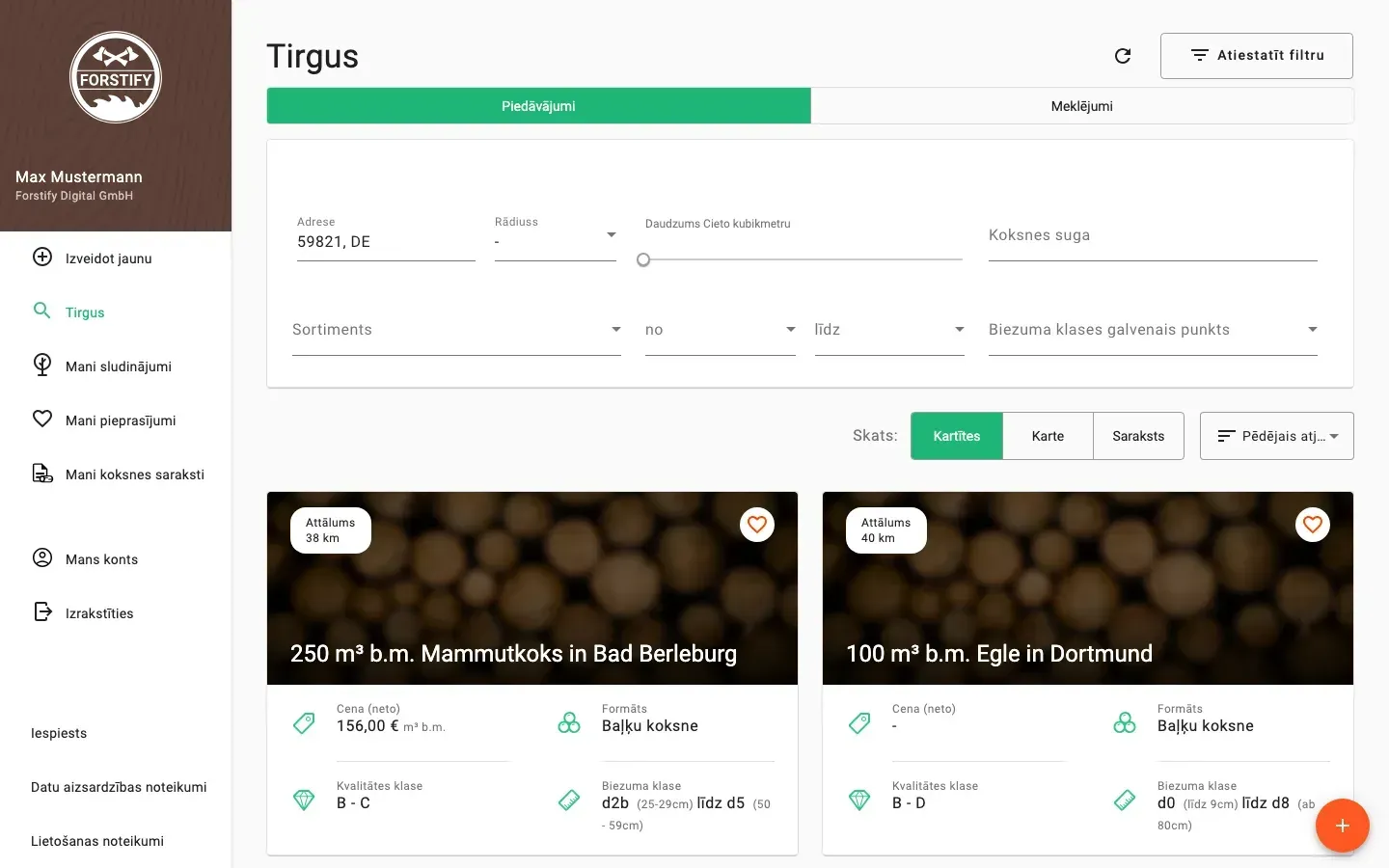Click the tree icon next to Mani sludinājumi
The height and width of the screenshot is (868, 1389).
pos(42,365)
